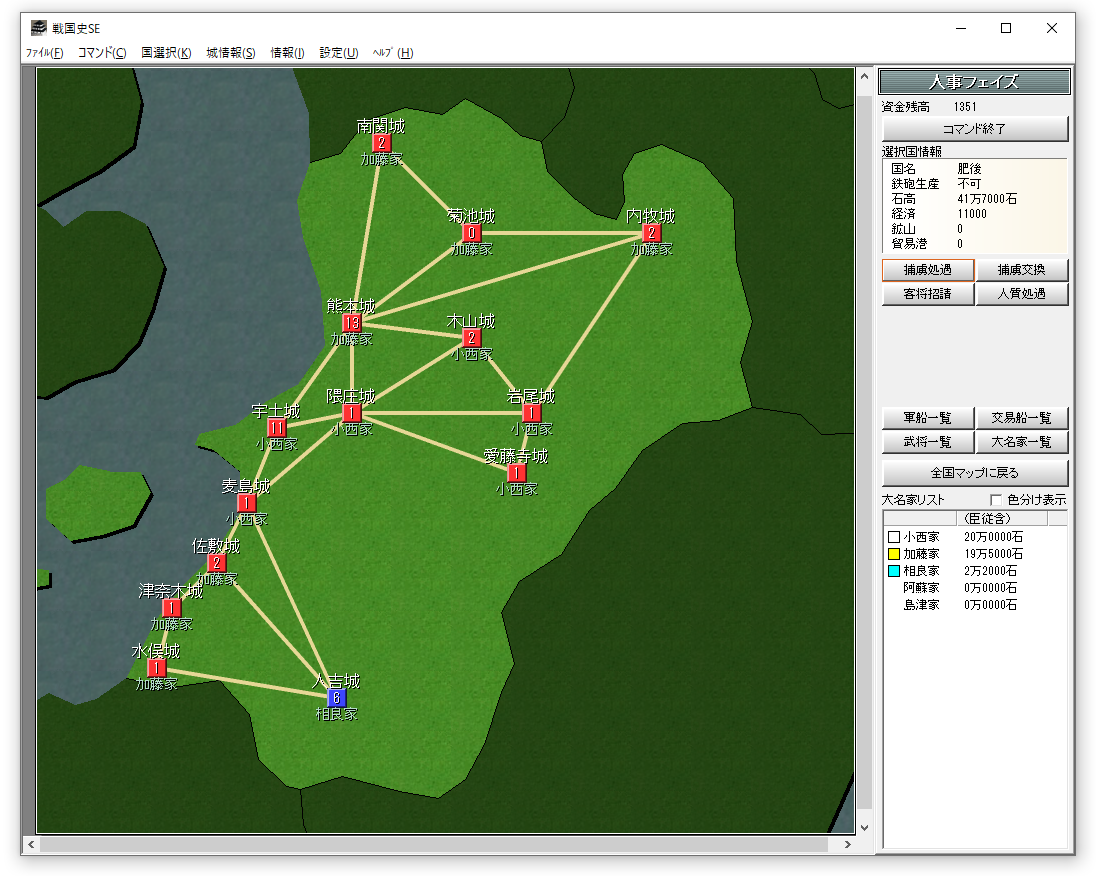Click 全国マップに戻る button

pos(975,472)
